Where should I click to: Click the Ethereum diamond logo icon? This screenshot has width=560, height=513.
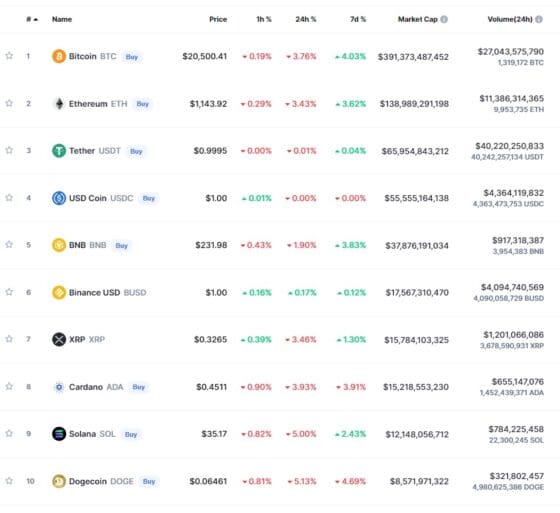click(x=59, y=104)
